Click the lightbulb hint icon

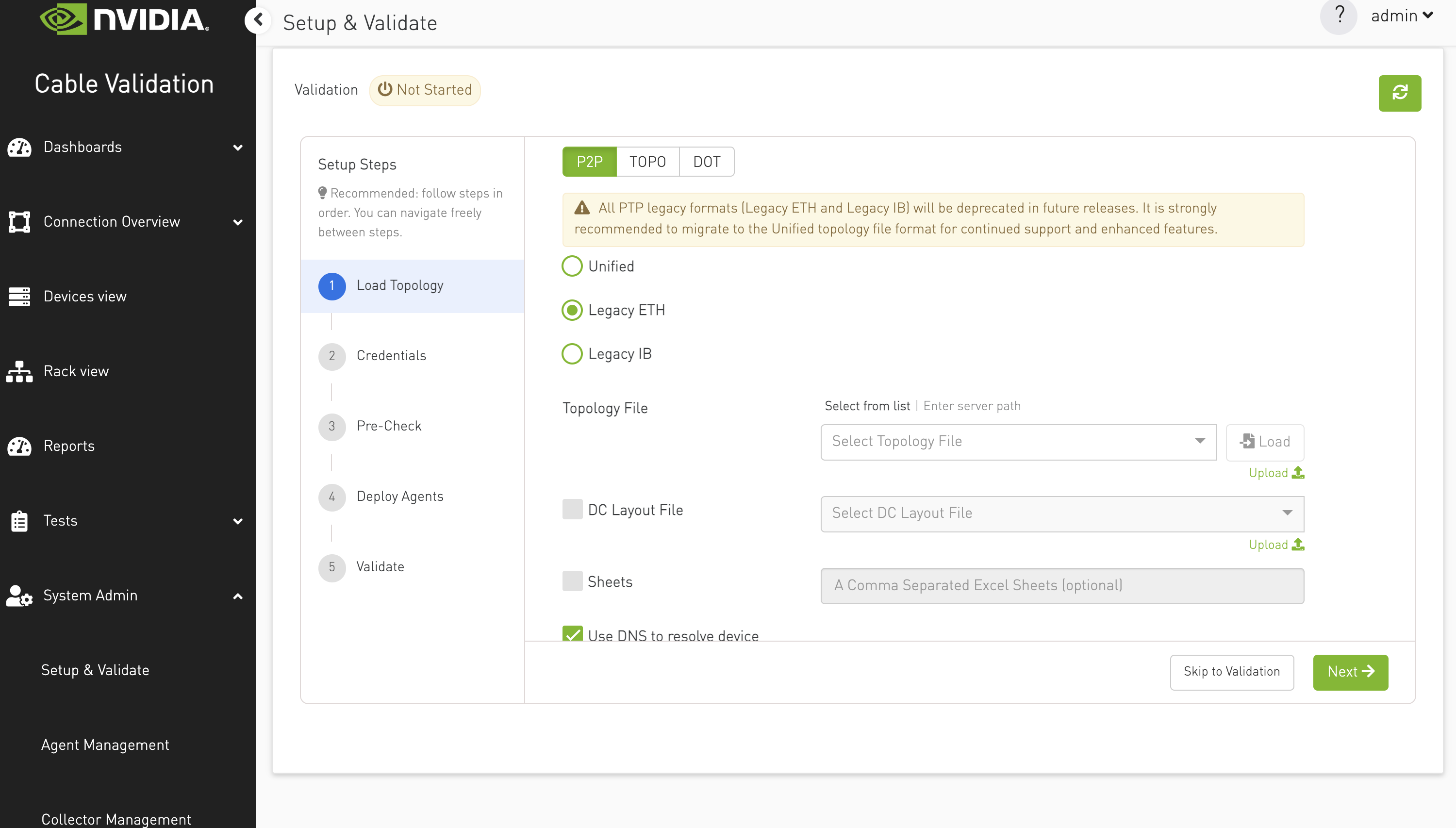click(x=322, y=193)
